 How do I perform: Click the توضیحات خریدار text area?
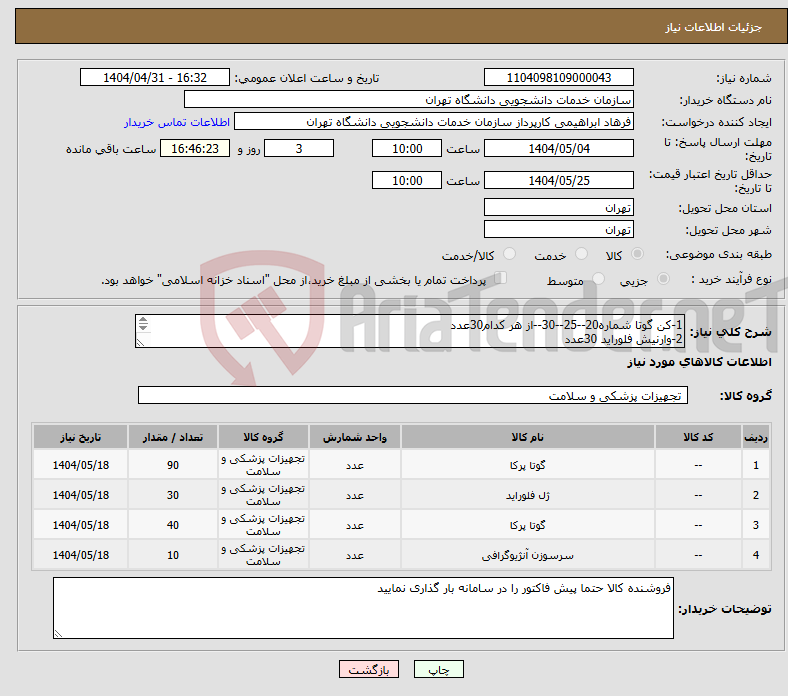pos(363,608)
